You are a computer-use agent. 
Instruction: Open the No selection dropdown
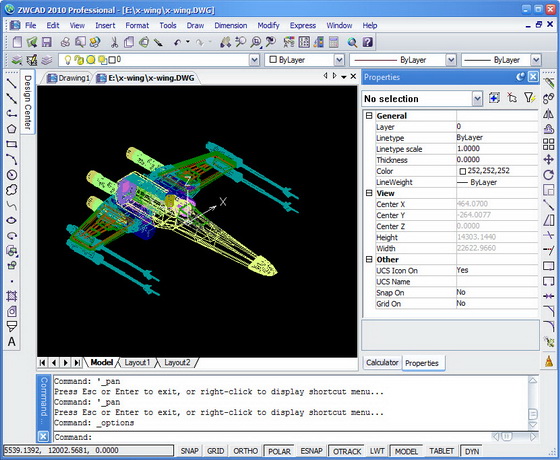click(x=478, y=99)
